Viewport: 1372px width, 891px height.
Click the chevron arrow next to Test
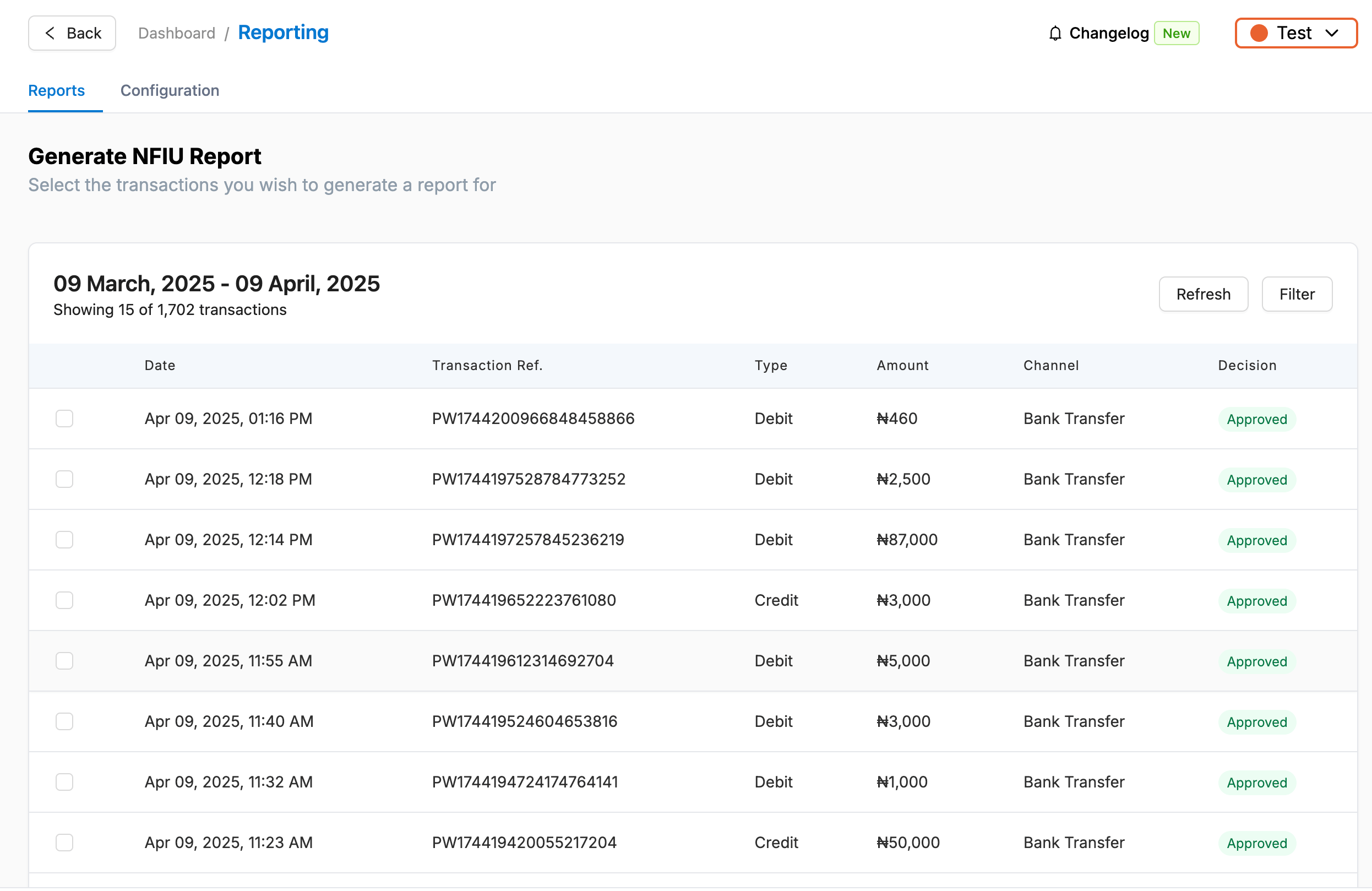click(1332, 34)
